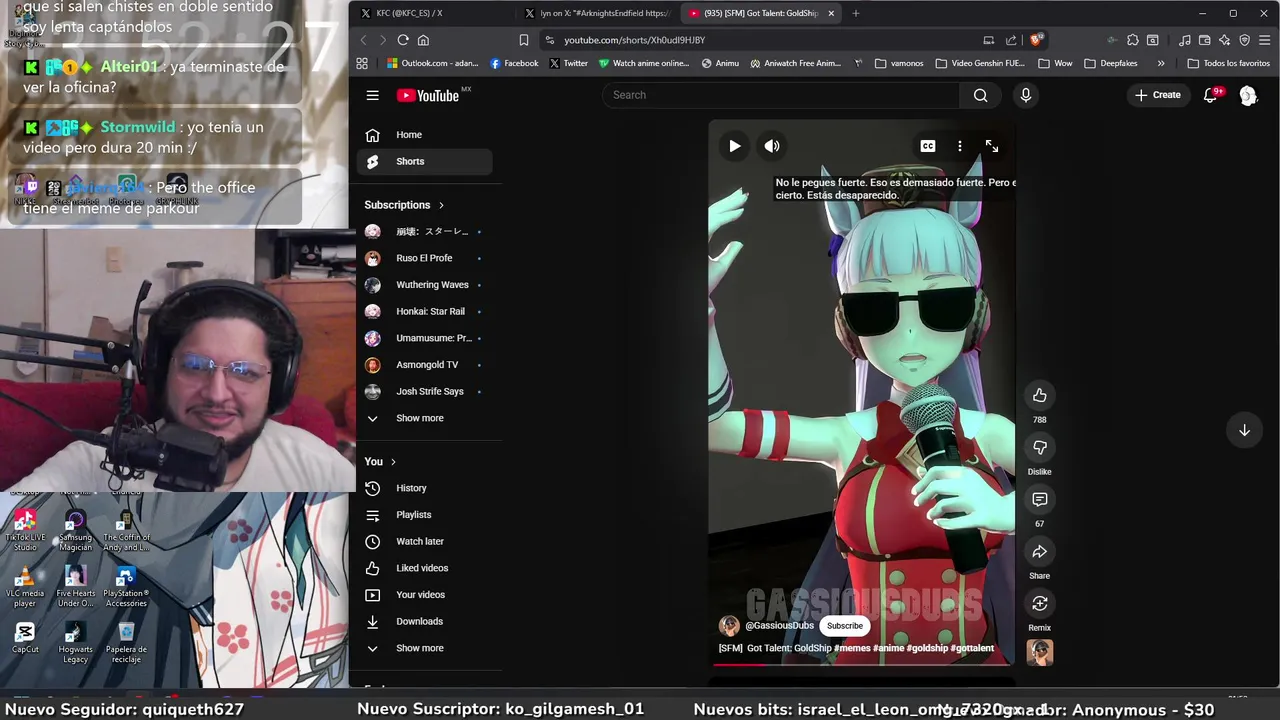Image resolution: width=1280 pixels, height=720 pixels.
Task: Open the sound source thumbnail below Remix
Action: pyautogui.click(x=1040, y=652)
